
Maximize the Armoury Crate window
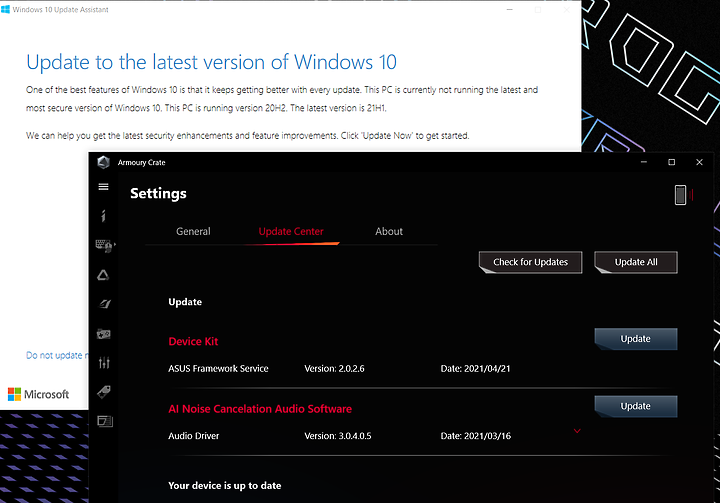click(671, 162)
